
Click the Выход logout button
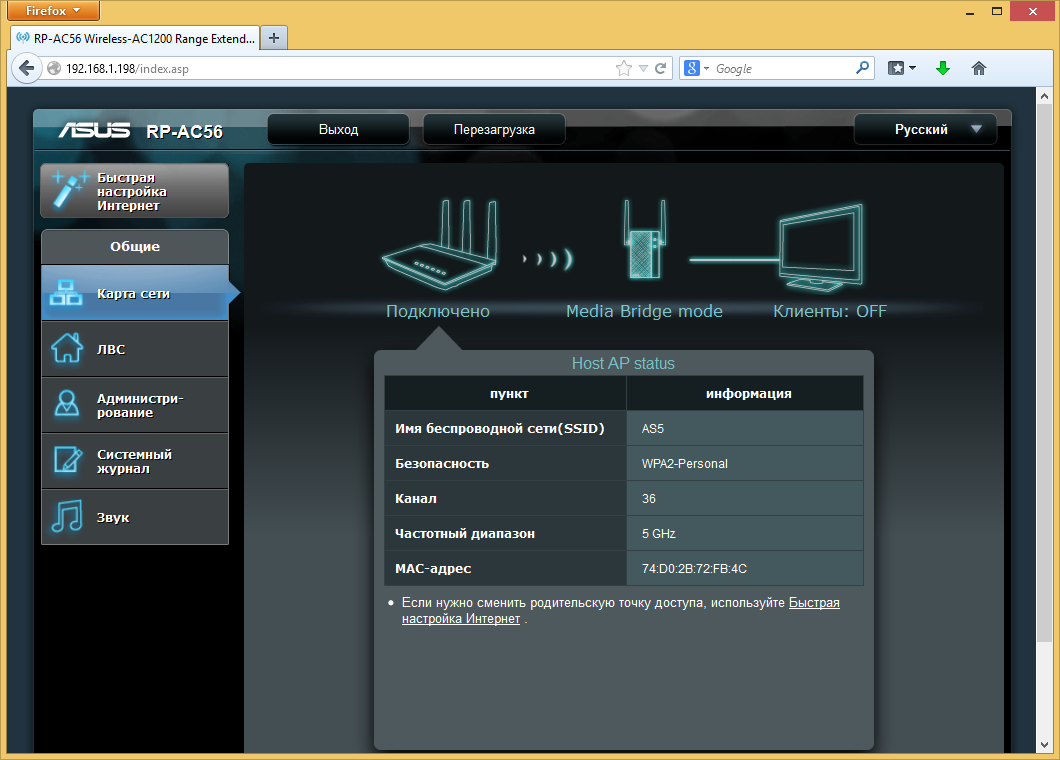click(x=338, y=129)
